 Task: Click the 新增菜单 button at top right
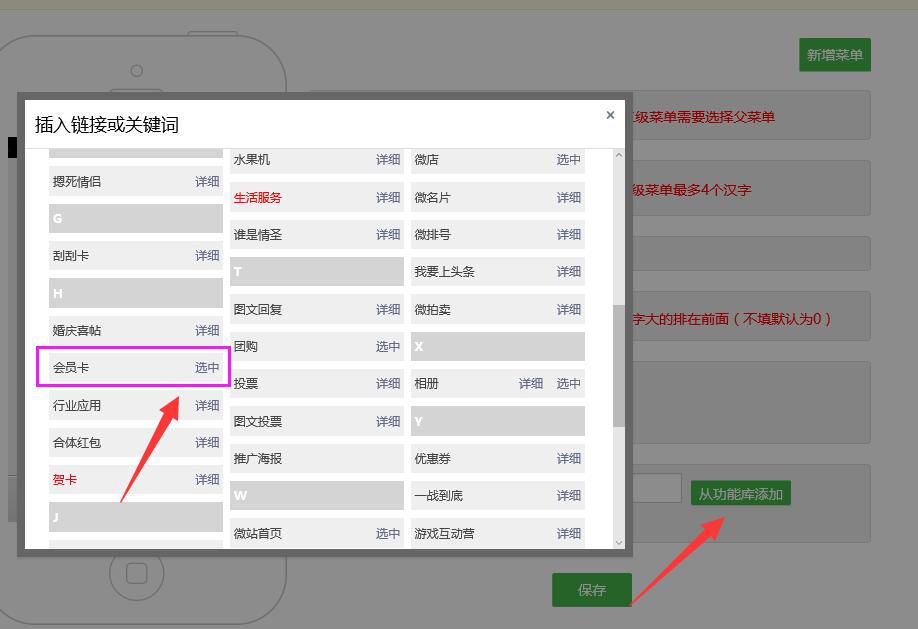click(835, 55)
